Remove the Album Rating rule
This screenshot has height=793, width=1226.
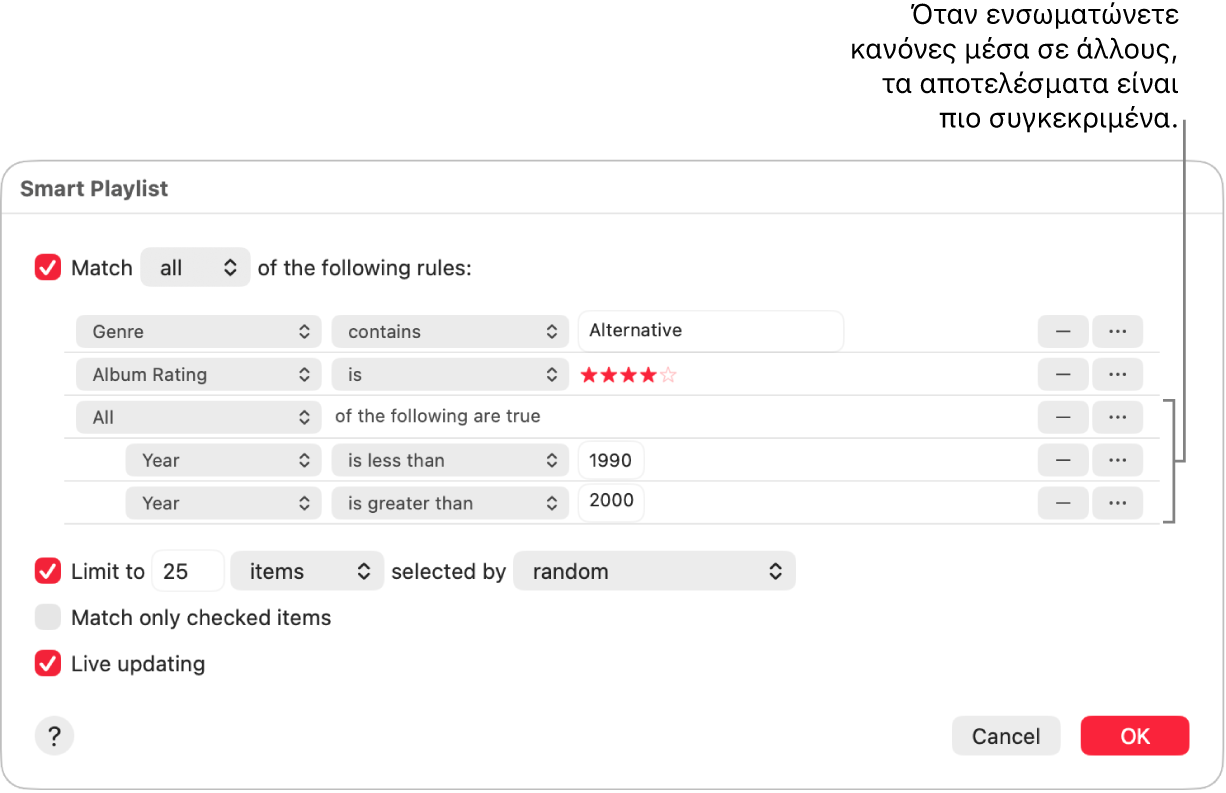click(1063, 374)
